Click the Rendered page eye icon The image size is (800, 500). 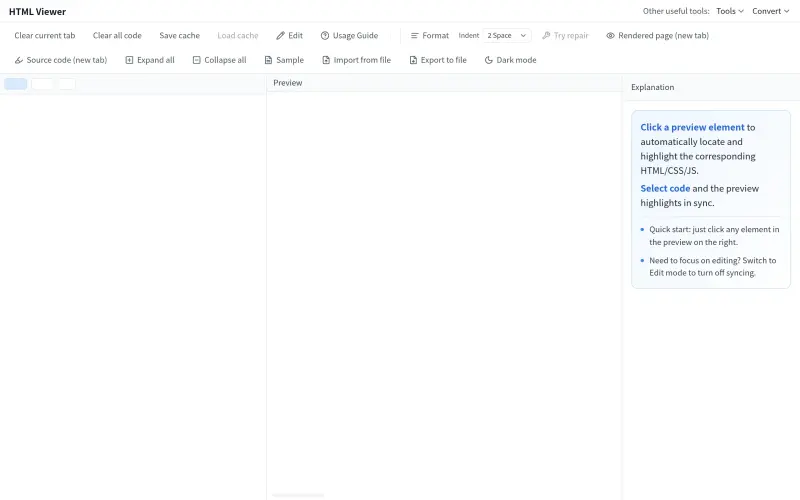[610, 36]
